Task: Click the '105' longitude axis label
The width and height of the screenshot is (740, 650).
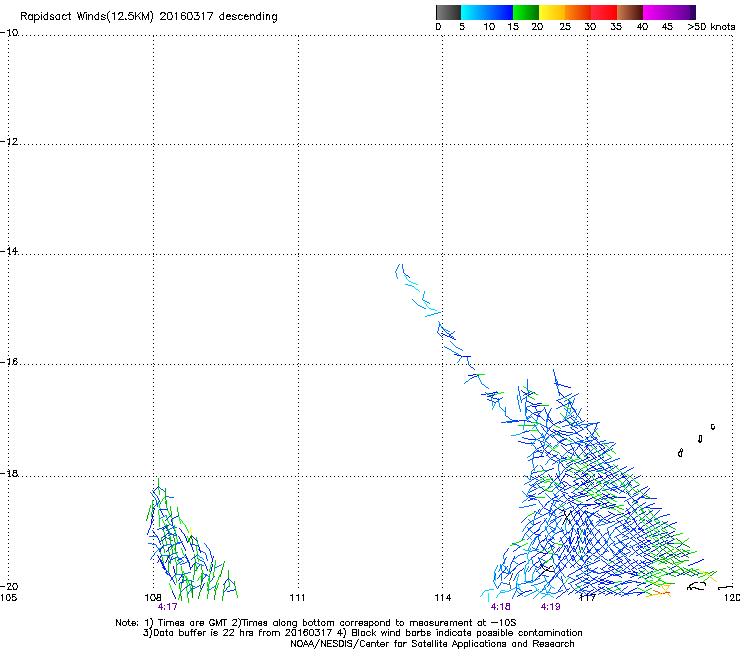Action: pos(8,598)
